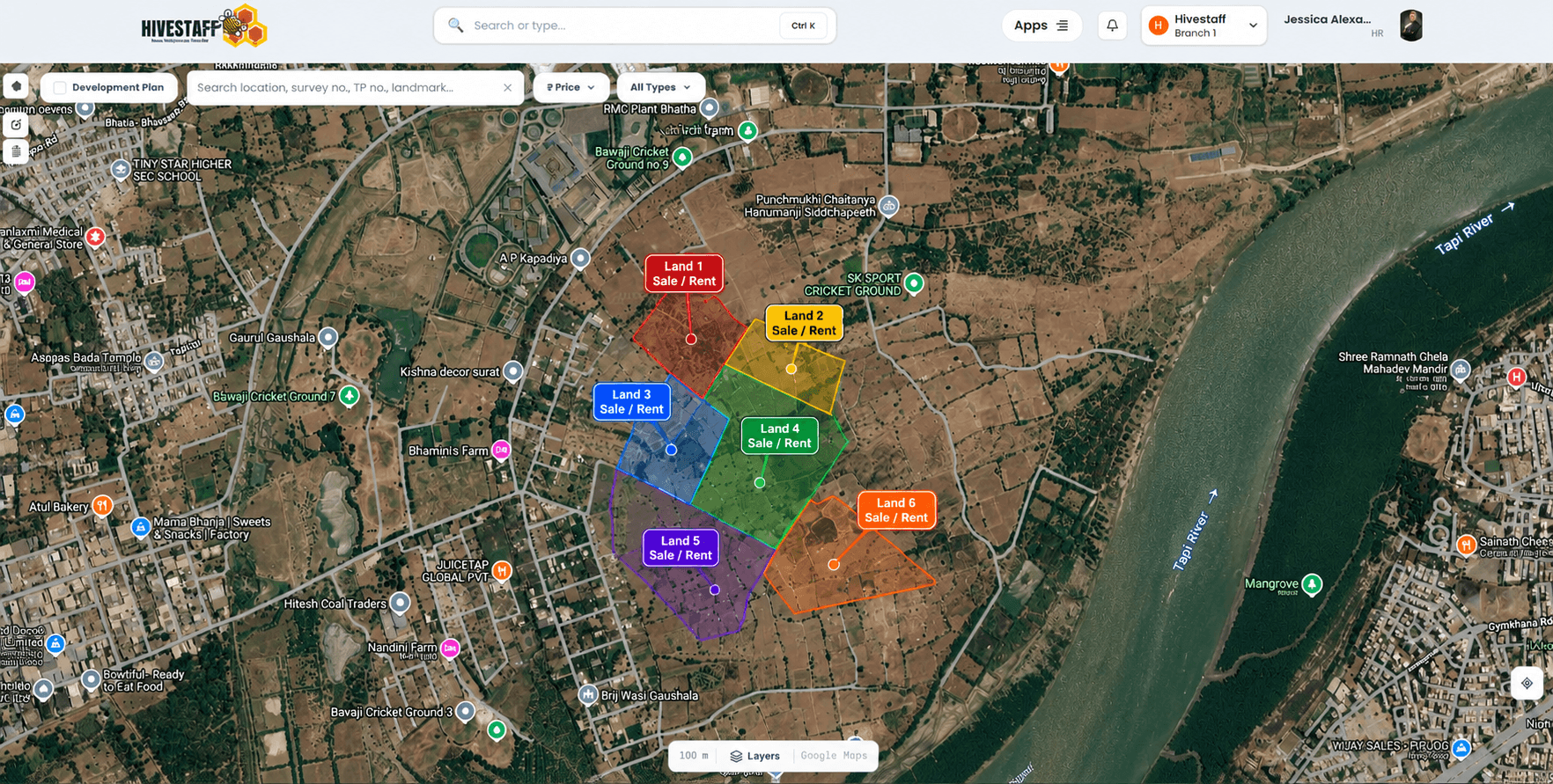Click the RMC Plant Bhatha pin
The height and width of the screenshot is (784, 1553).
click(709, 108)
